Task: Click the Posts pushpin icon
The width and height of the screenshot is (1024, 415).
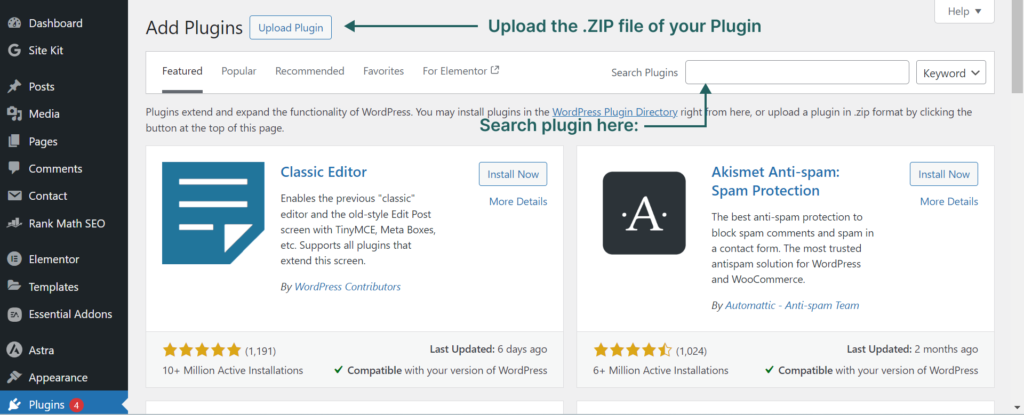Action: click(14, 87)
